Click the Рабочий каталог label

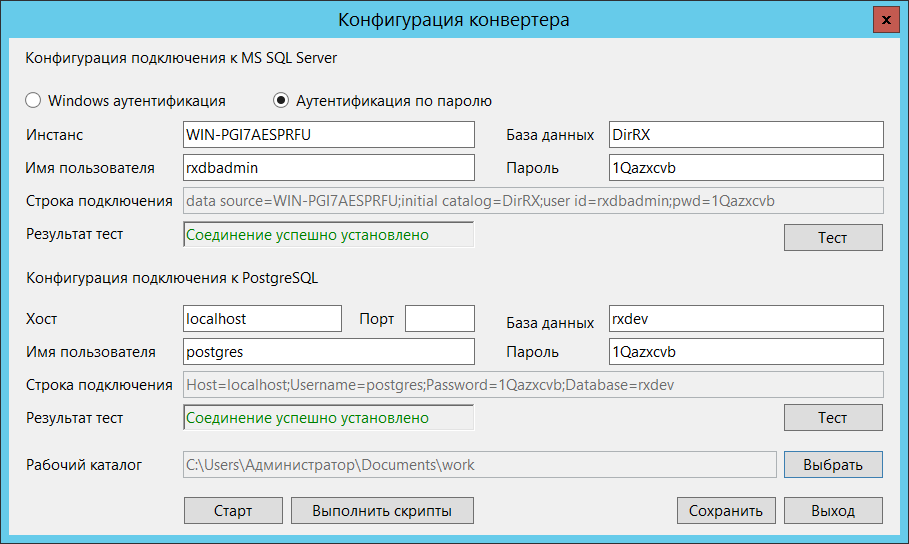[83, 465]
